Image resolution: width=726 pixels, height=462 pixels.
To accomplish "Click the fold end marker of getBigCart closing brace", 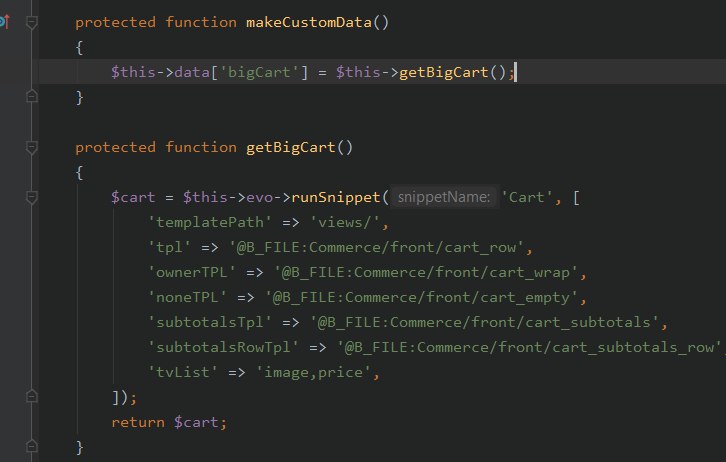I will coord(31,446).
